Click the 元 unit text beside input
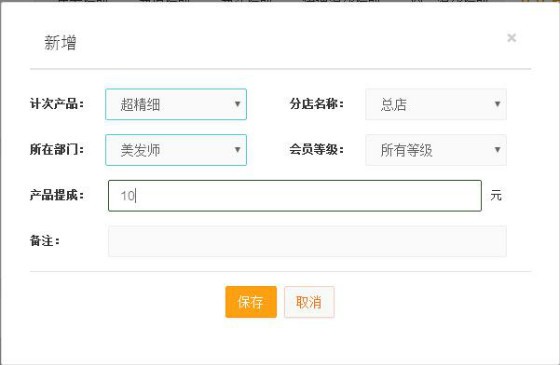The image size is (560, 365). coord(496,195)
